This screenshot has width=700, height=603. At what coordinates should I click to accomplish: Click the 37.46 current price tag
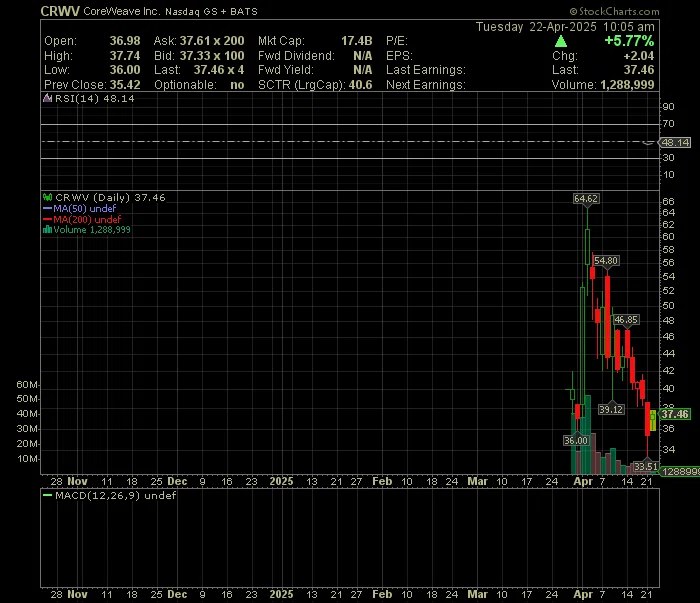[675, 414]
